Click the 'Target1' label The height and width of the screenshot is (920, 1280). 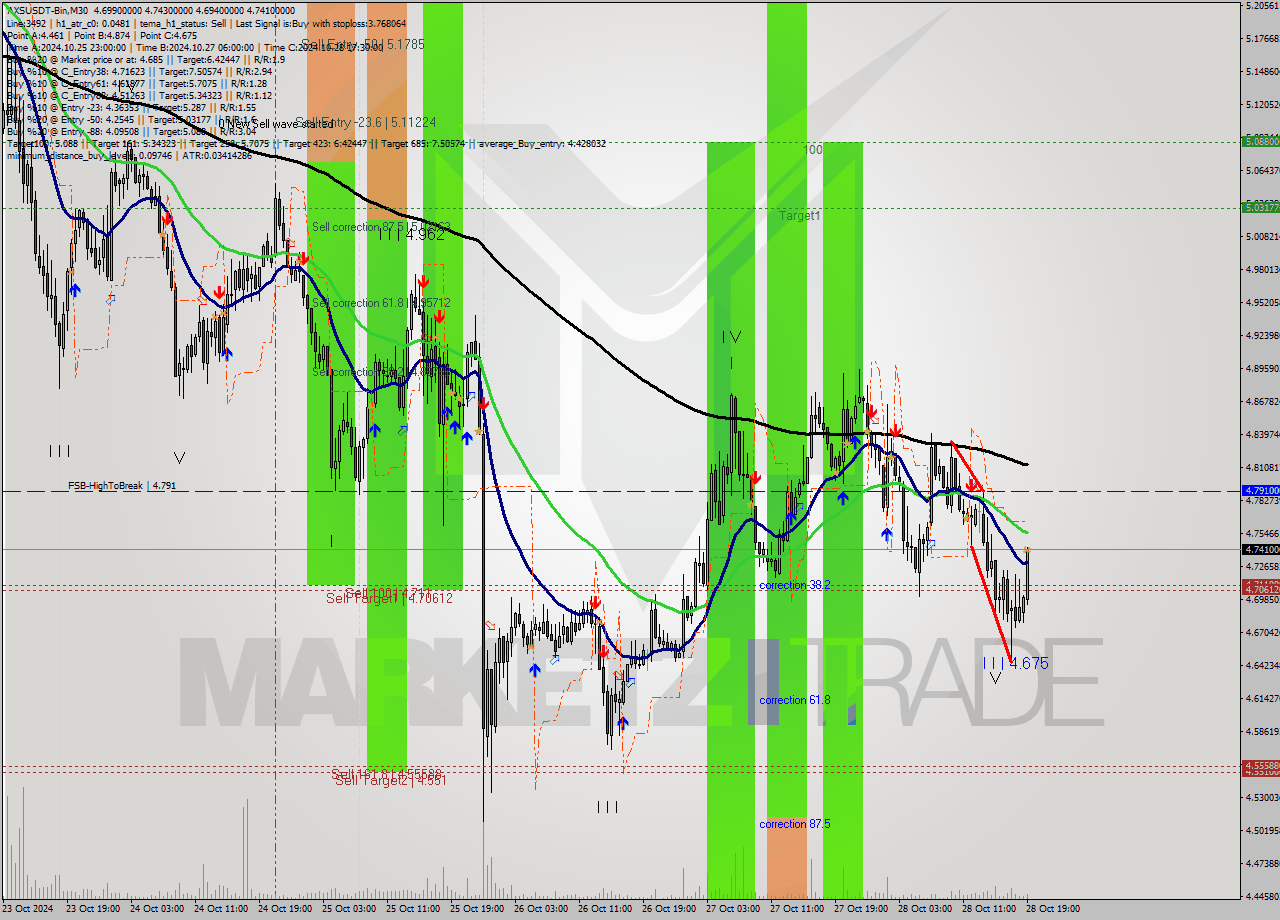[800, 215]
